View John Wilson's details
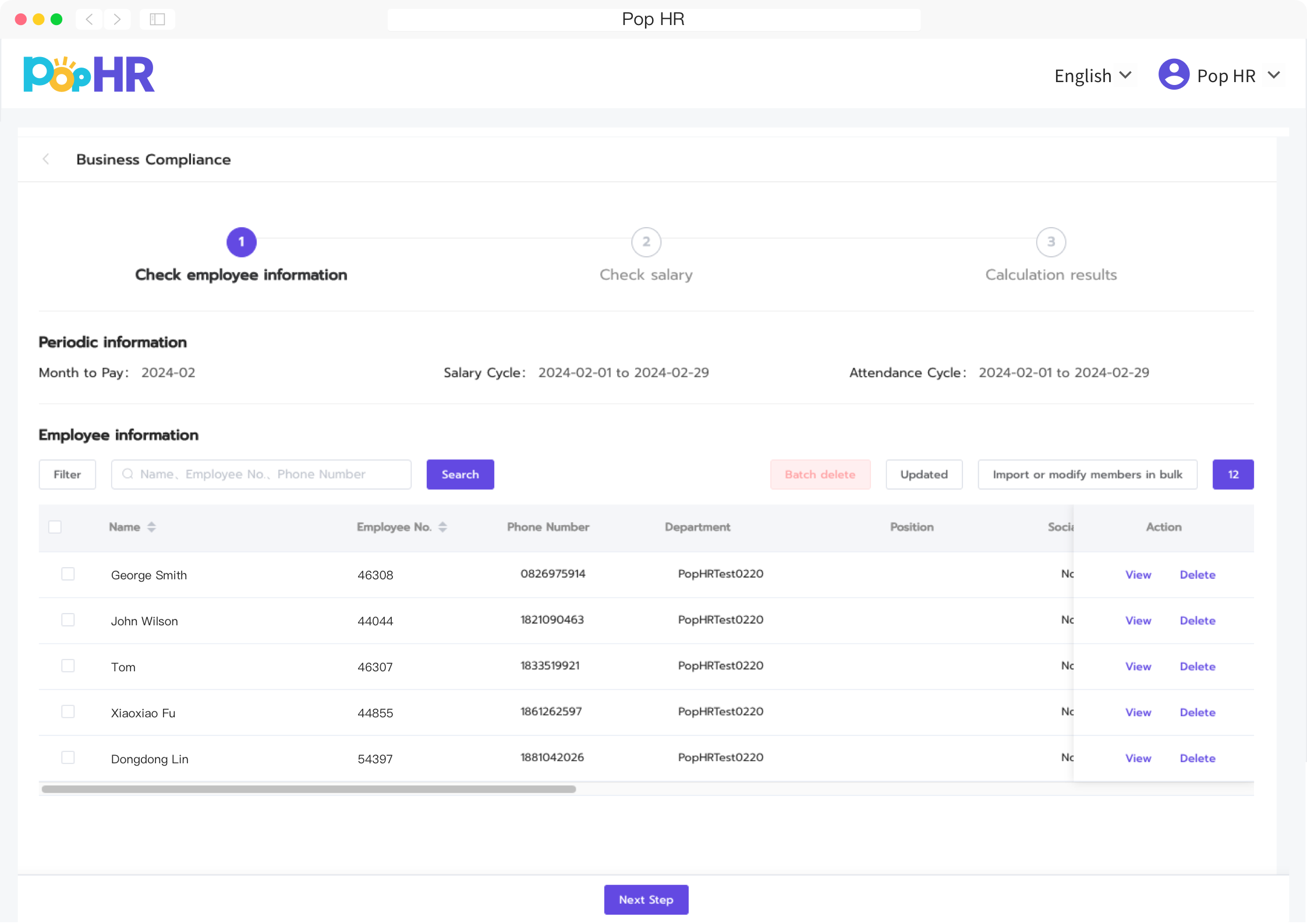Image resolution: width=1307 pixels, height=924 pixels. tap(1138, 621)
